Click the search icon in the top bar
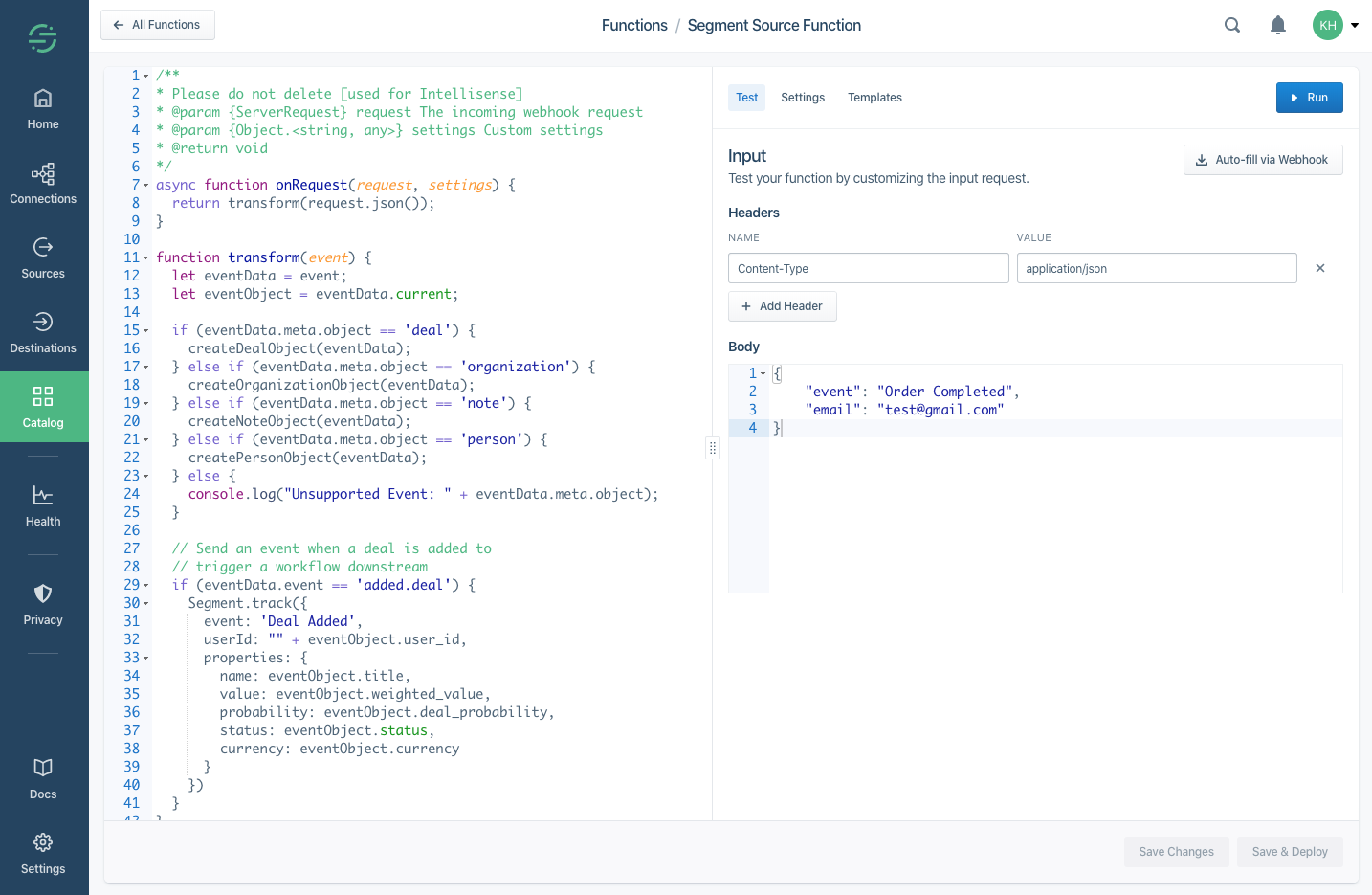The width and height of the screenshot is (1372, 895). [x=1232, y=25]
